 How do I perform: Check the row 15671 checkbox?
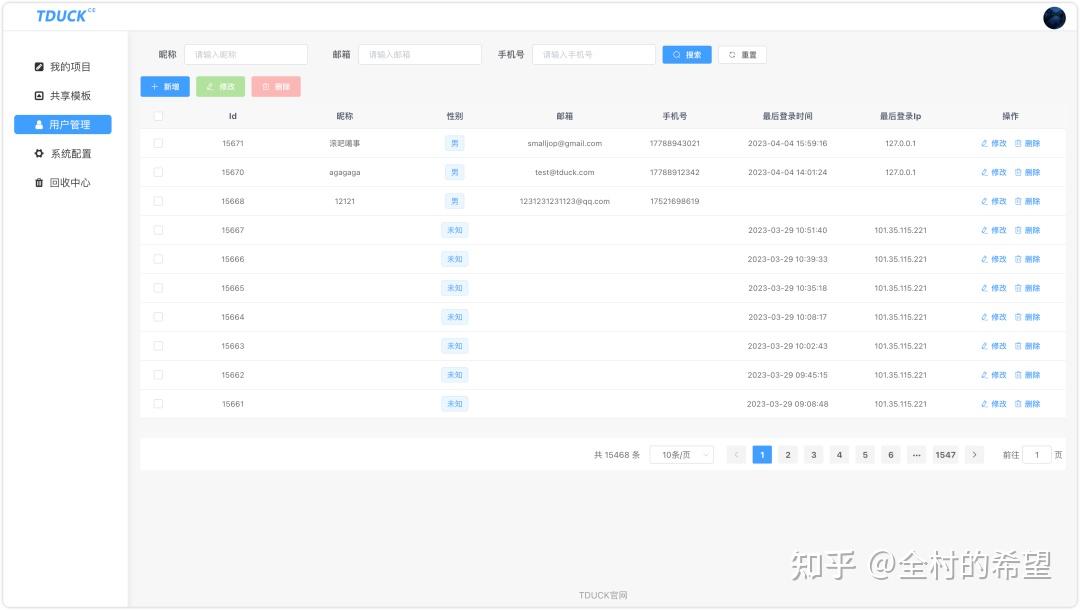(158, 143)
